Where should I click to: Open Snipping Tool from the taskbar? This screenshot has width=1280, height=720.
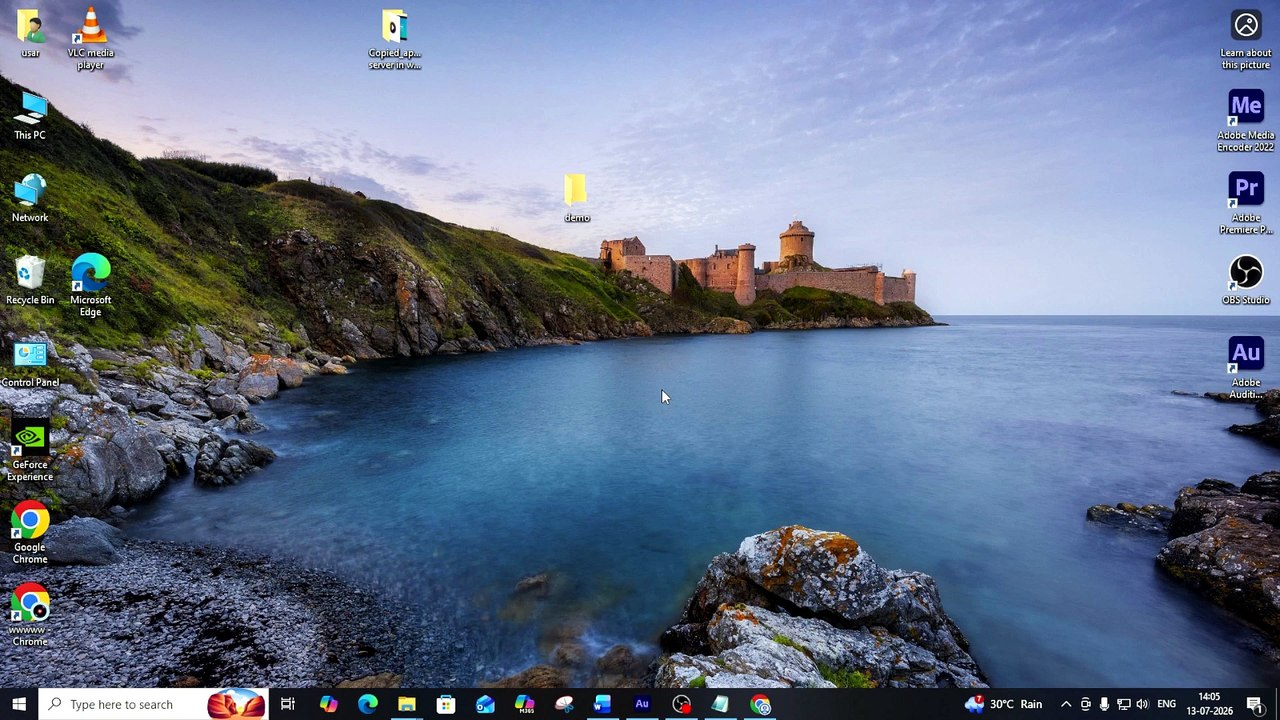[564, 704]
